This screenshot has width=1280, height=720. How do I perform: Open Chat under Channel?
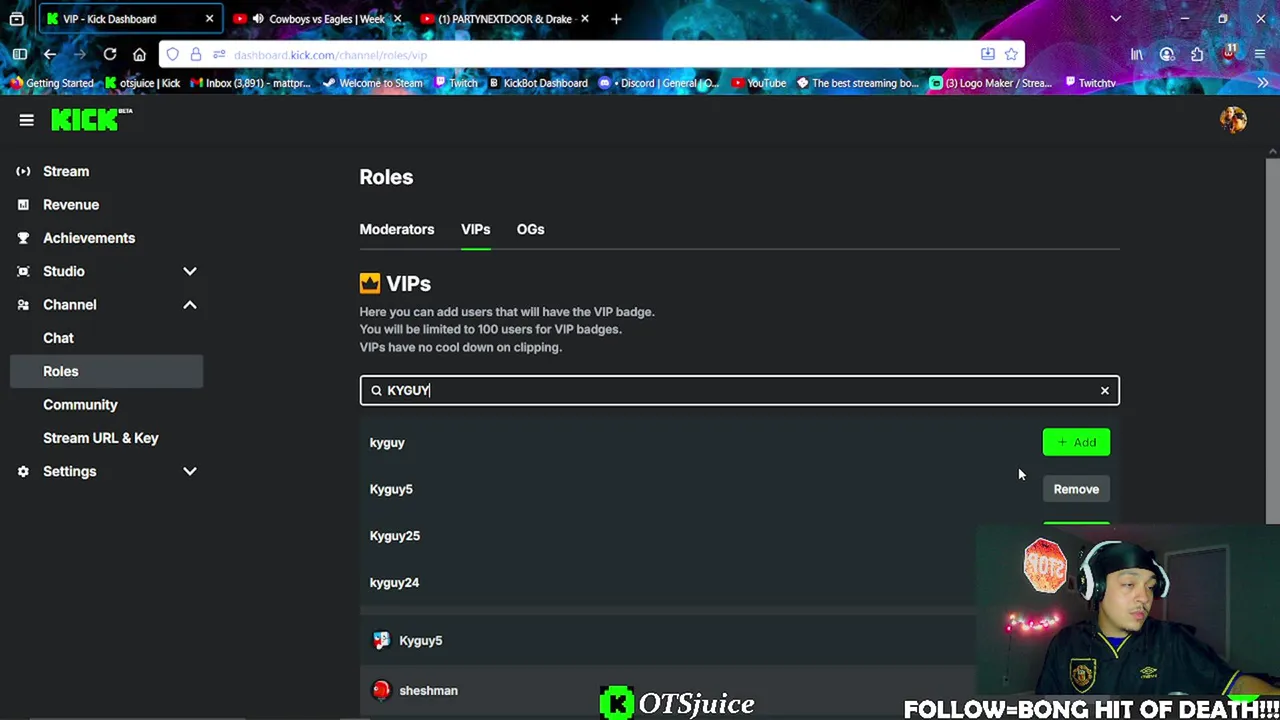point(58,338)
